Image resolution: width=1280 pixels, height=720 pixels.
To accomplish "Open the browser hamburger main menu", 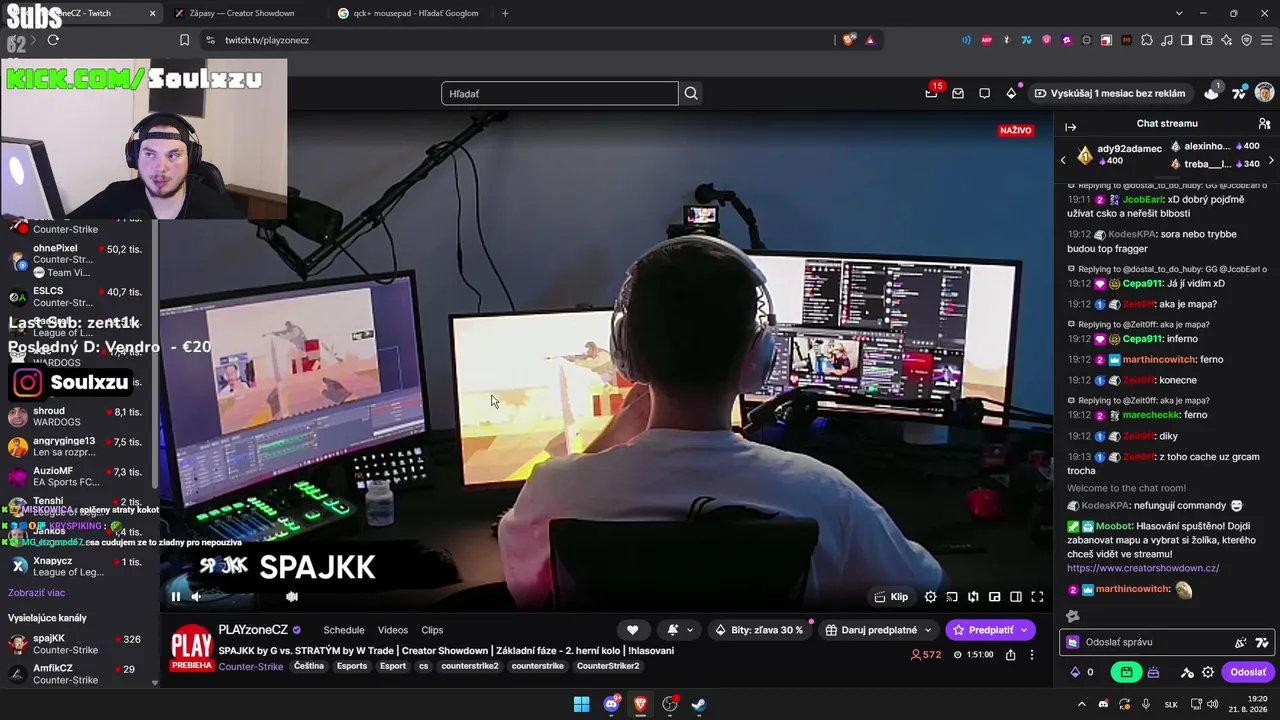I will 1265,40.
